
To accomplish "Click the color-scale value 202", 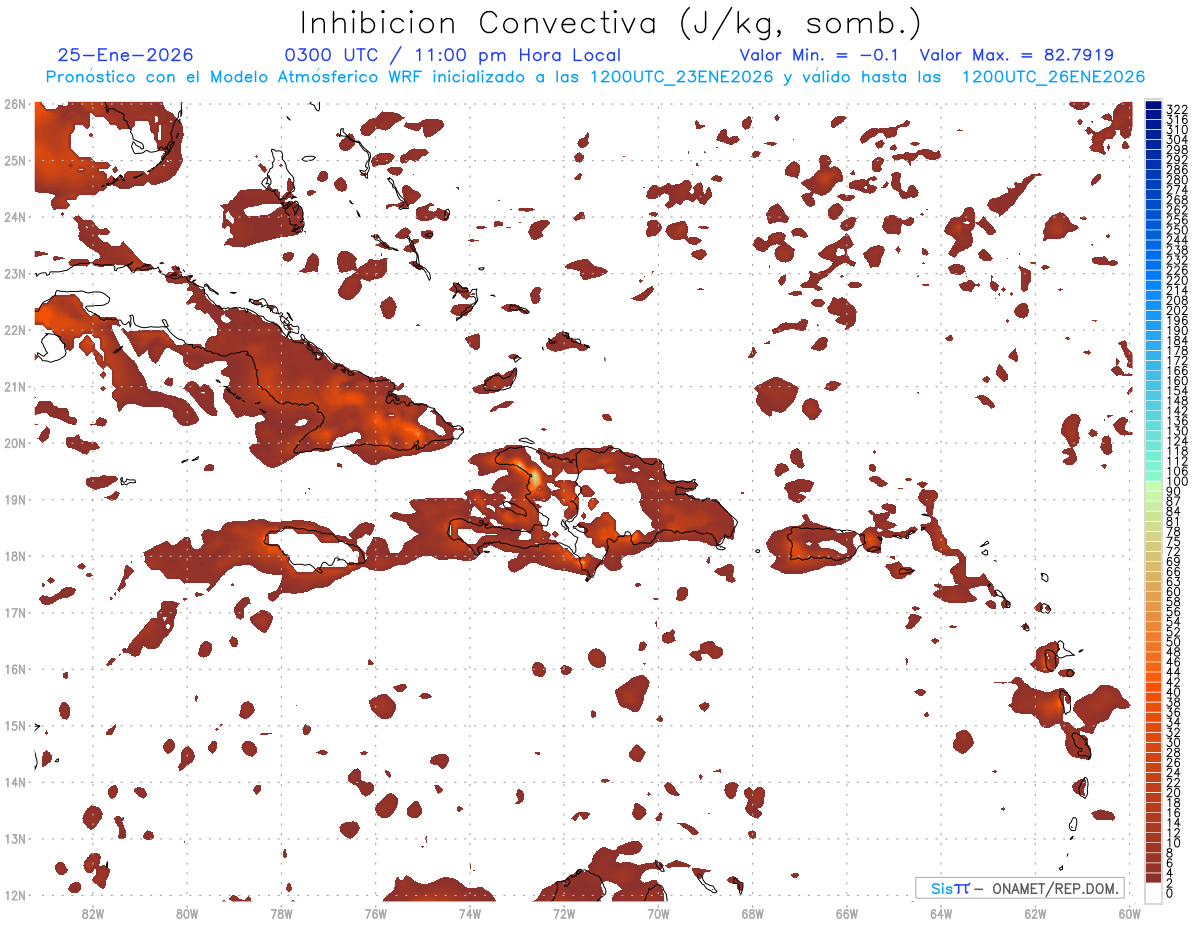I will (1177, 310).
